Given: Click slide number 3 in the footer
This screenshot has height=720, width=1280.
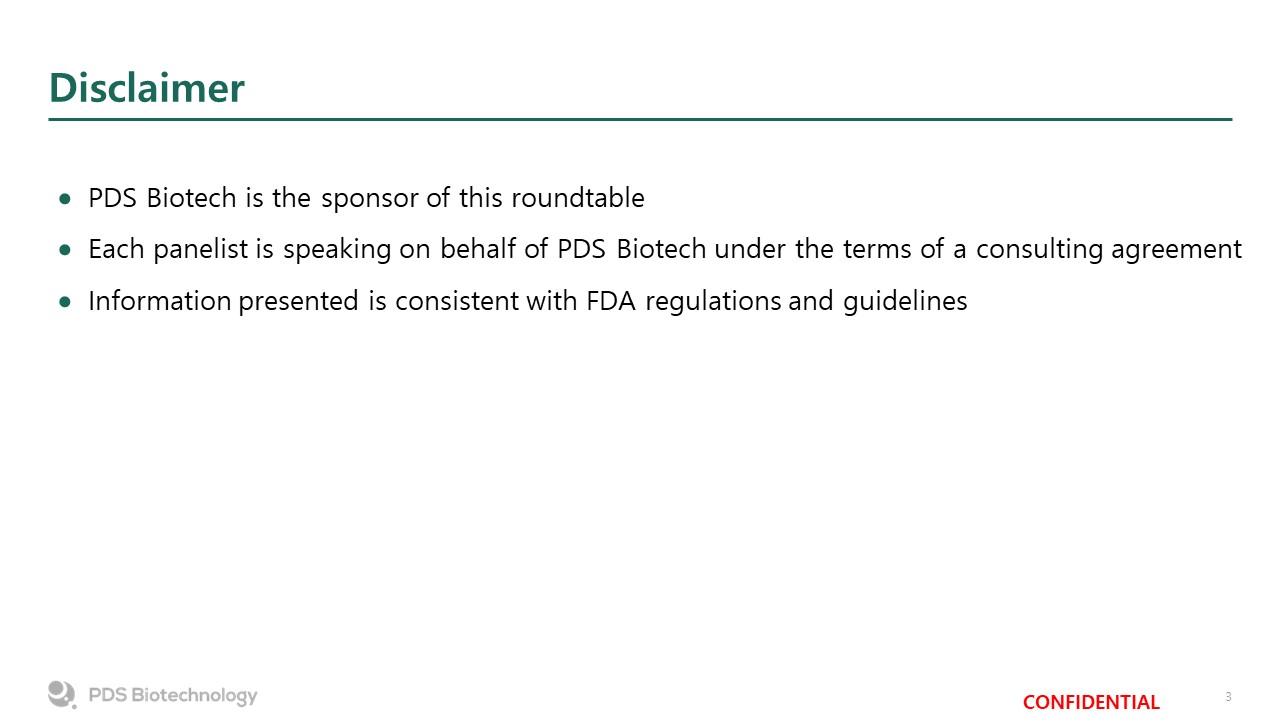Looking at the screenshot, I should pyautogui.click(x=1228, y=697).
